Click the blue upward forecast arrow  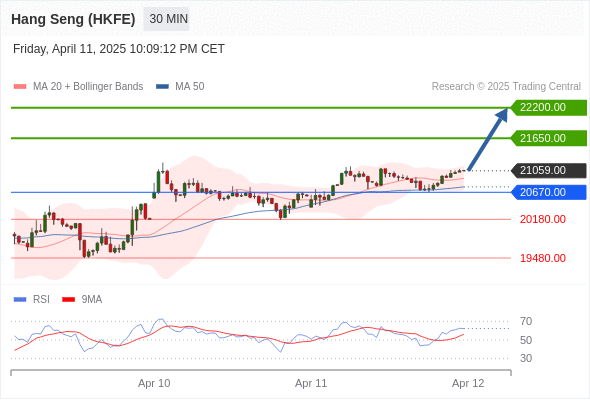coord(488,139)
